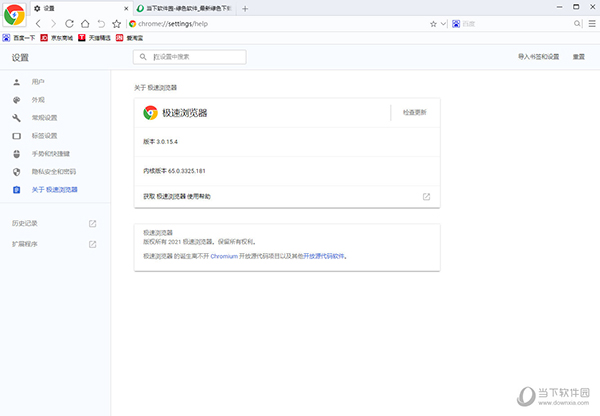Viewport: 600px width, 416px height.
Task: Reload the page with the refresh icon
Action: point(69,24)
